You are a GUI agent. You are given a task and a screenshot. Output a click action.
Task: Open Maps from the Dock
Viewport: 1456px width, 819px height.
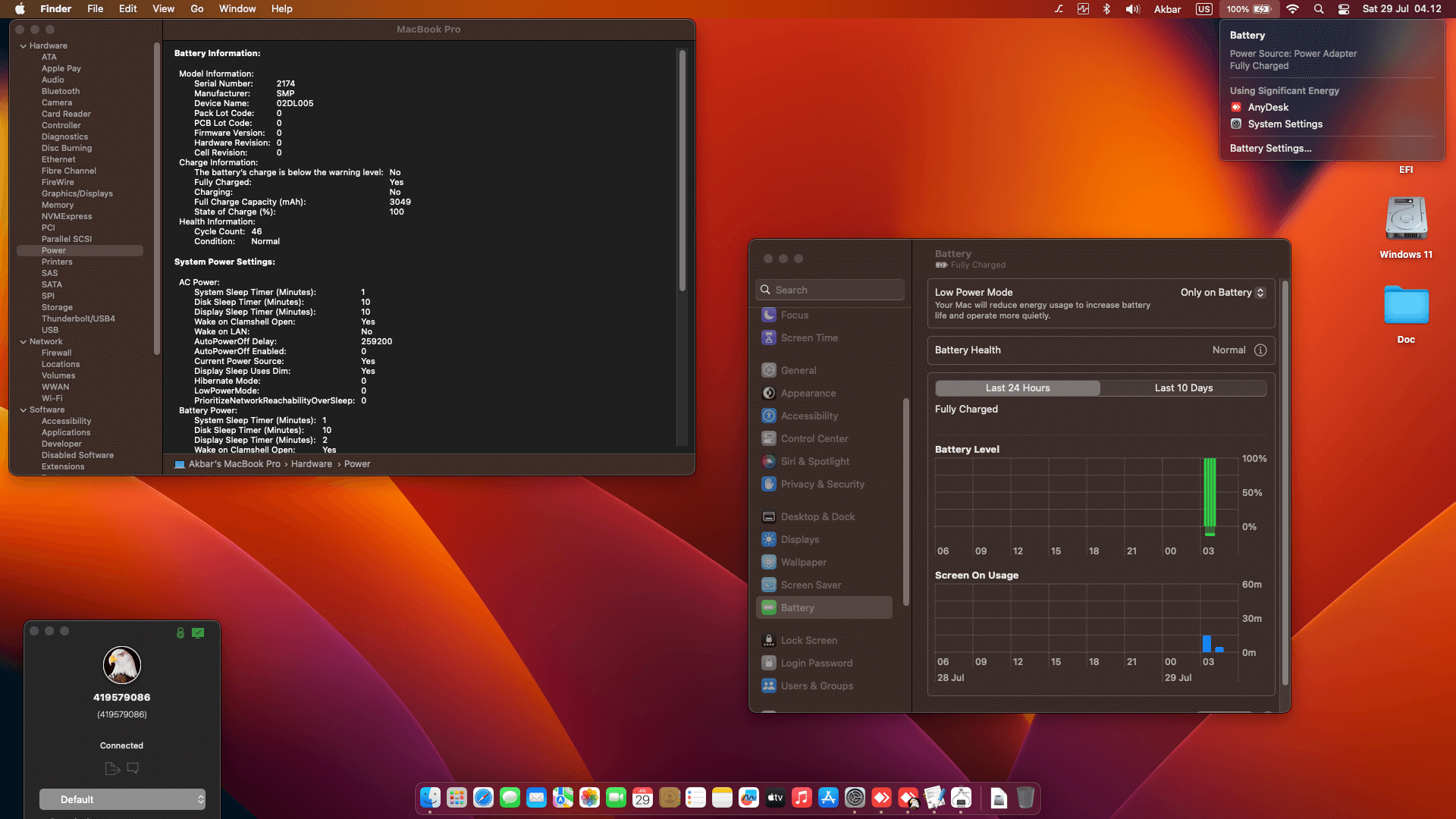tap(563, 798)
